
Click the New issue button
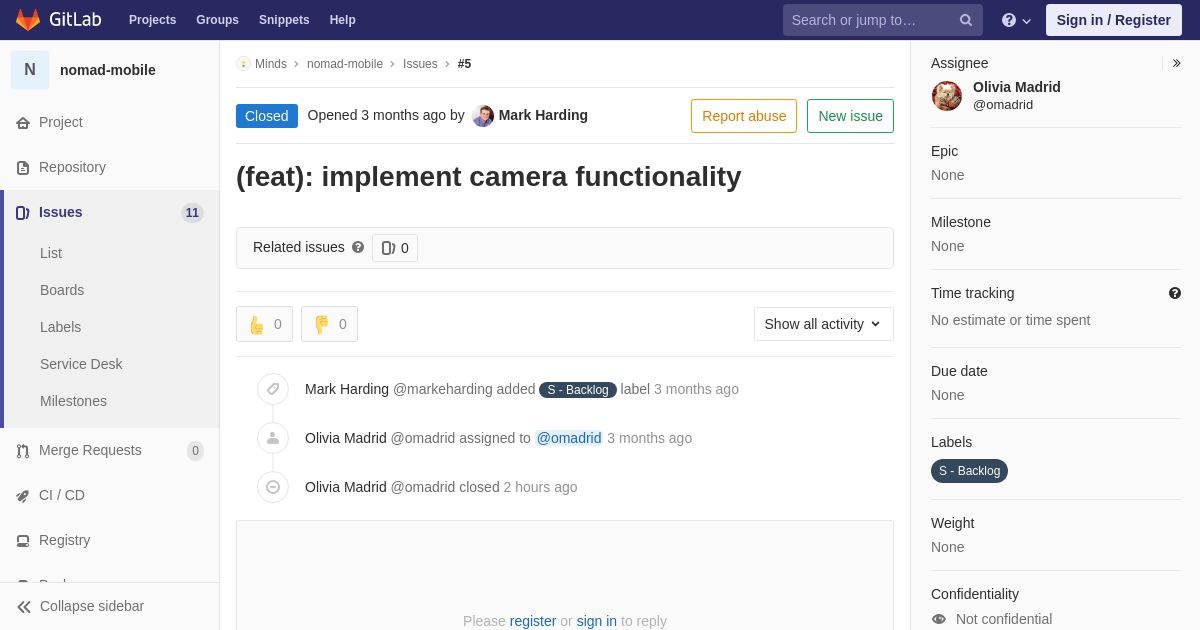click(x=850, y=116)
